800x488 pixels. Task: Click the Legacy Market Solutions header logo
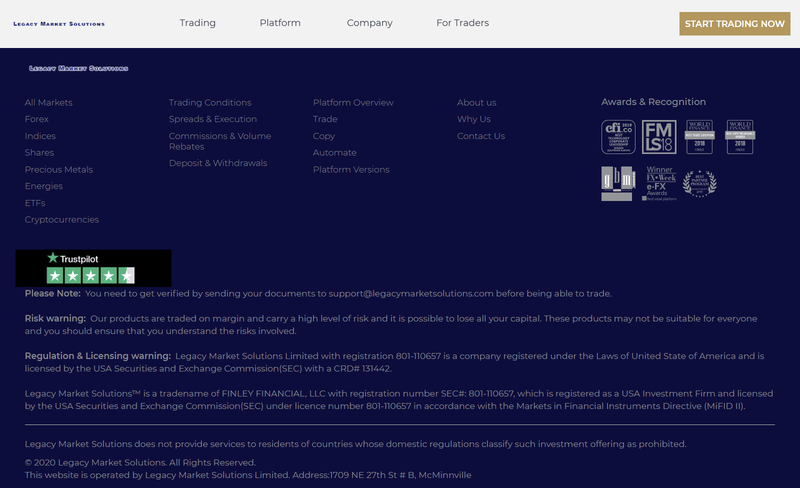[x=59, y=24]
